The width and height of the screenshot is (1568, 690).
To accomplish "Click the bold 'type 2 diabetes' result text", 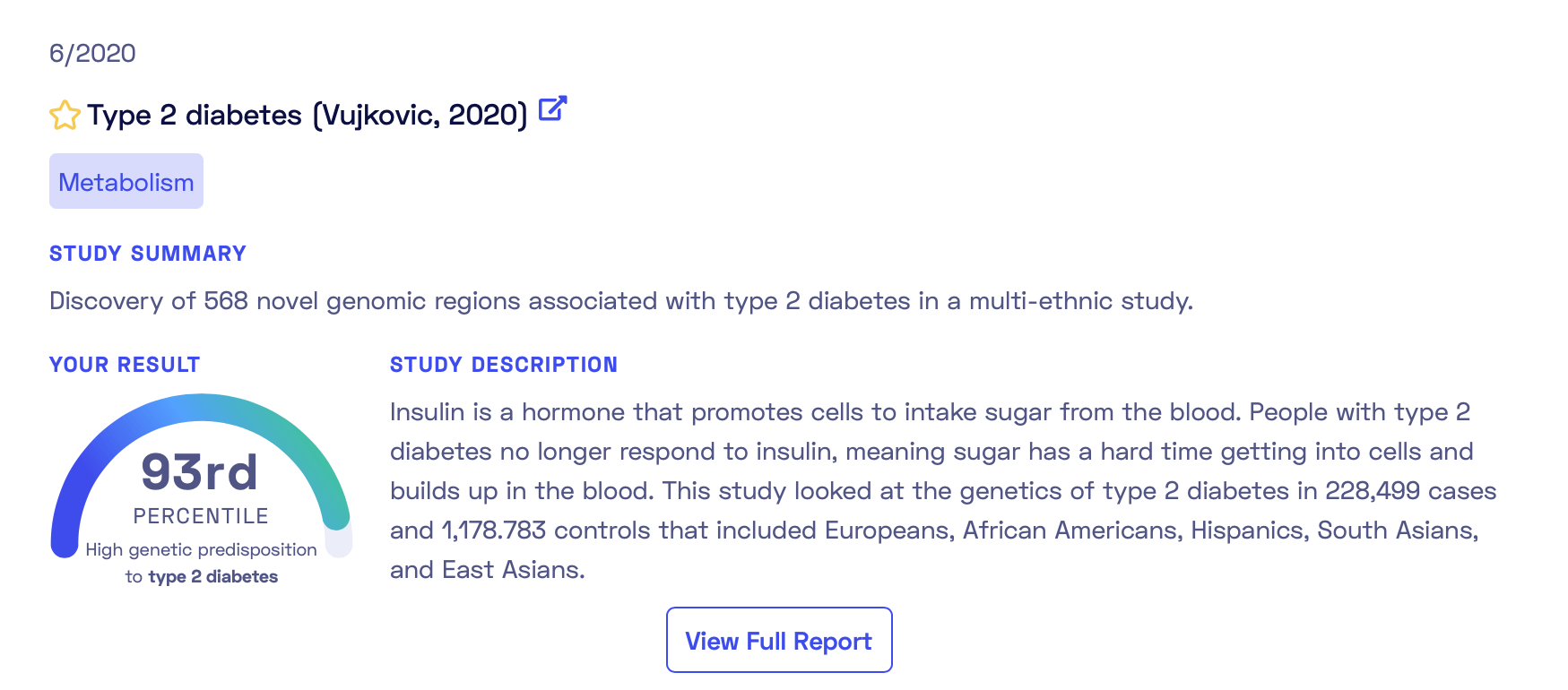I will pos(213,576).
